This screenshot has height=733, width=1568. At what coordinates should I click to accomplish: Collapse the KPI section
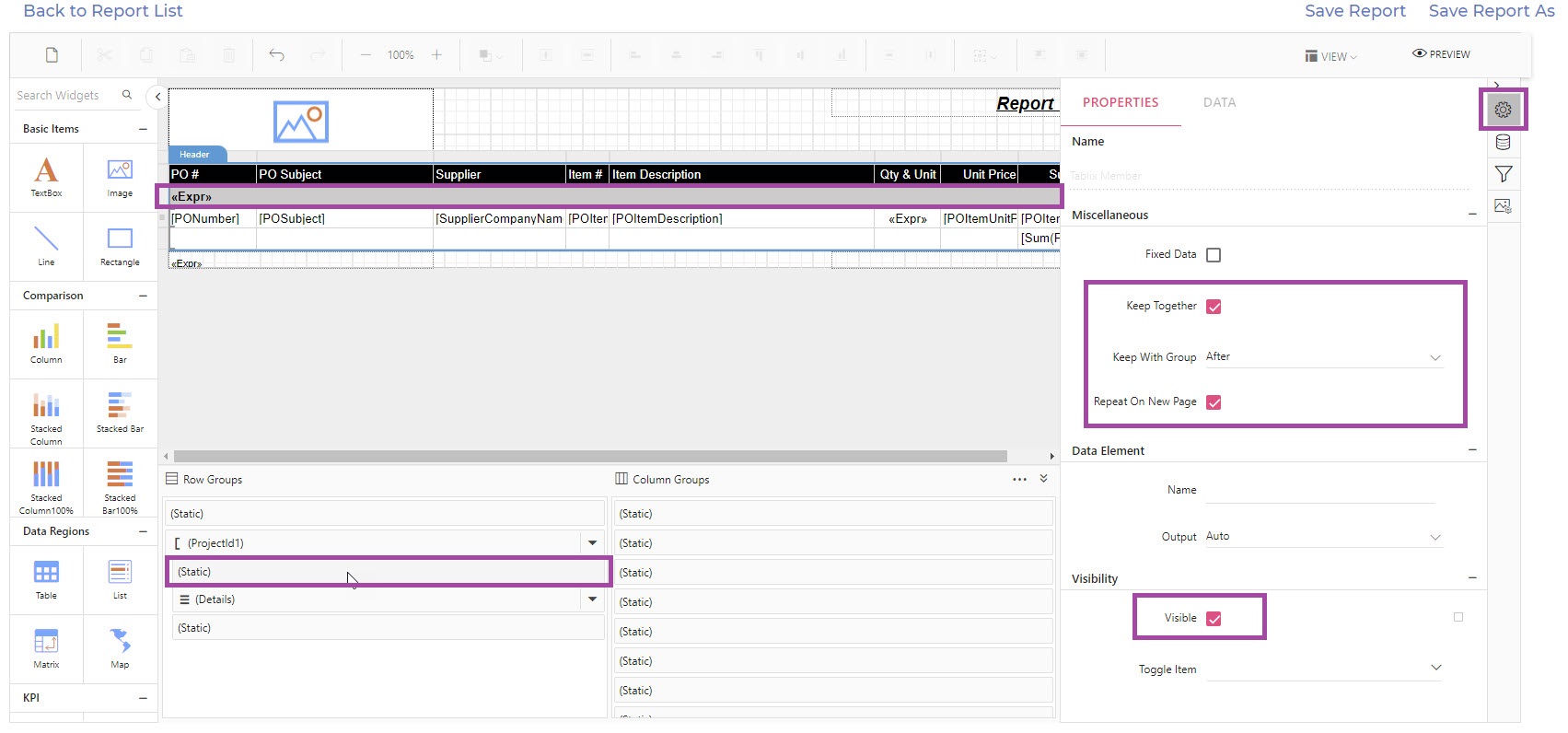point(143,698)
